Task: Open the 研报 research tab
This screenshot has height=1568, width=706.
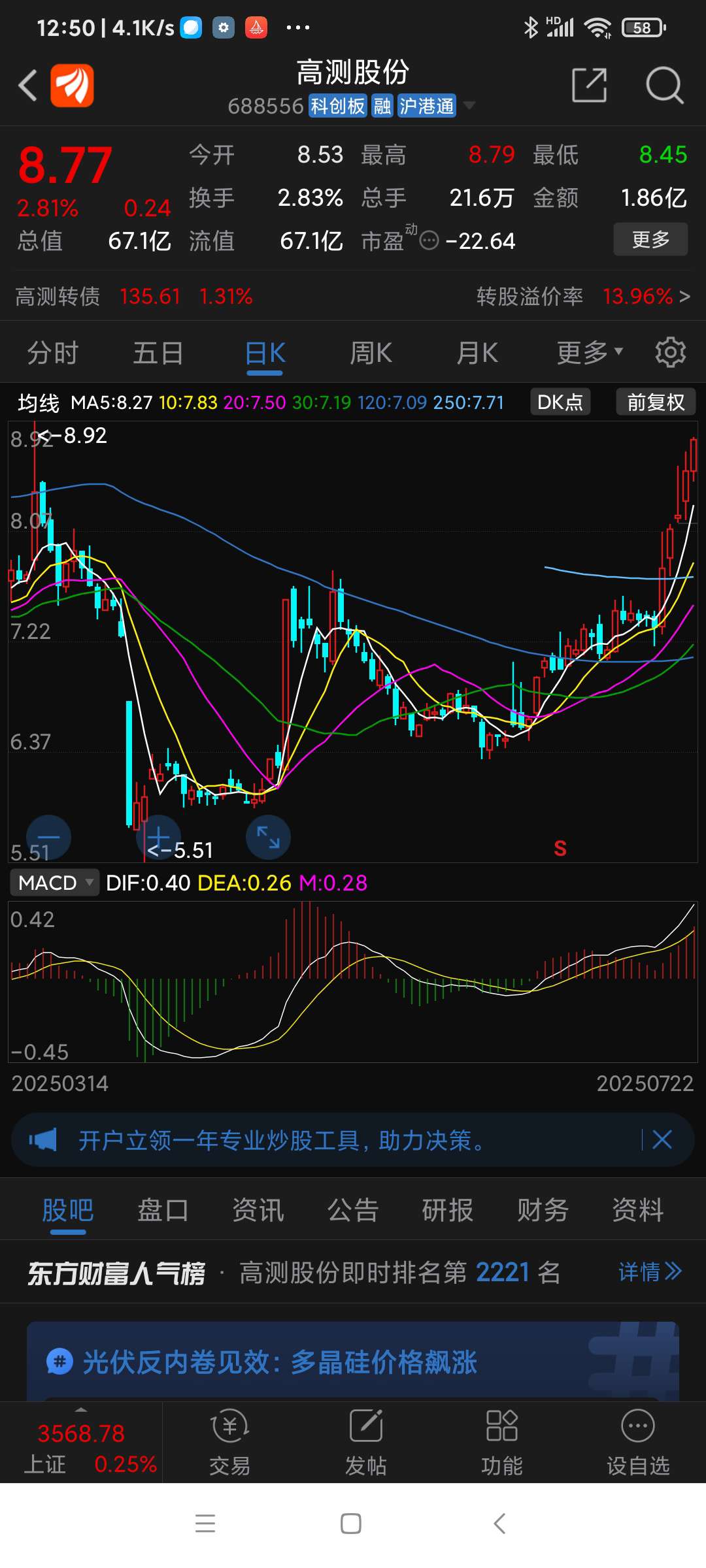Action: (448, 1210)
